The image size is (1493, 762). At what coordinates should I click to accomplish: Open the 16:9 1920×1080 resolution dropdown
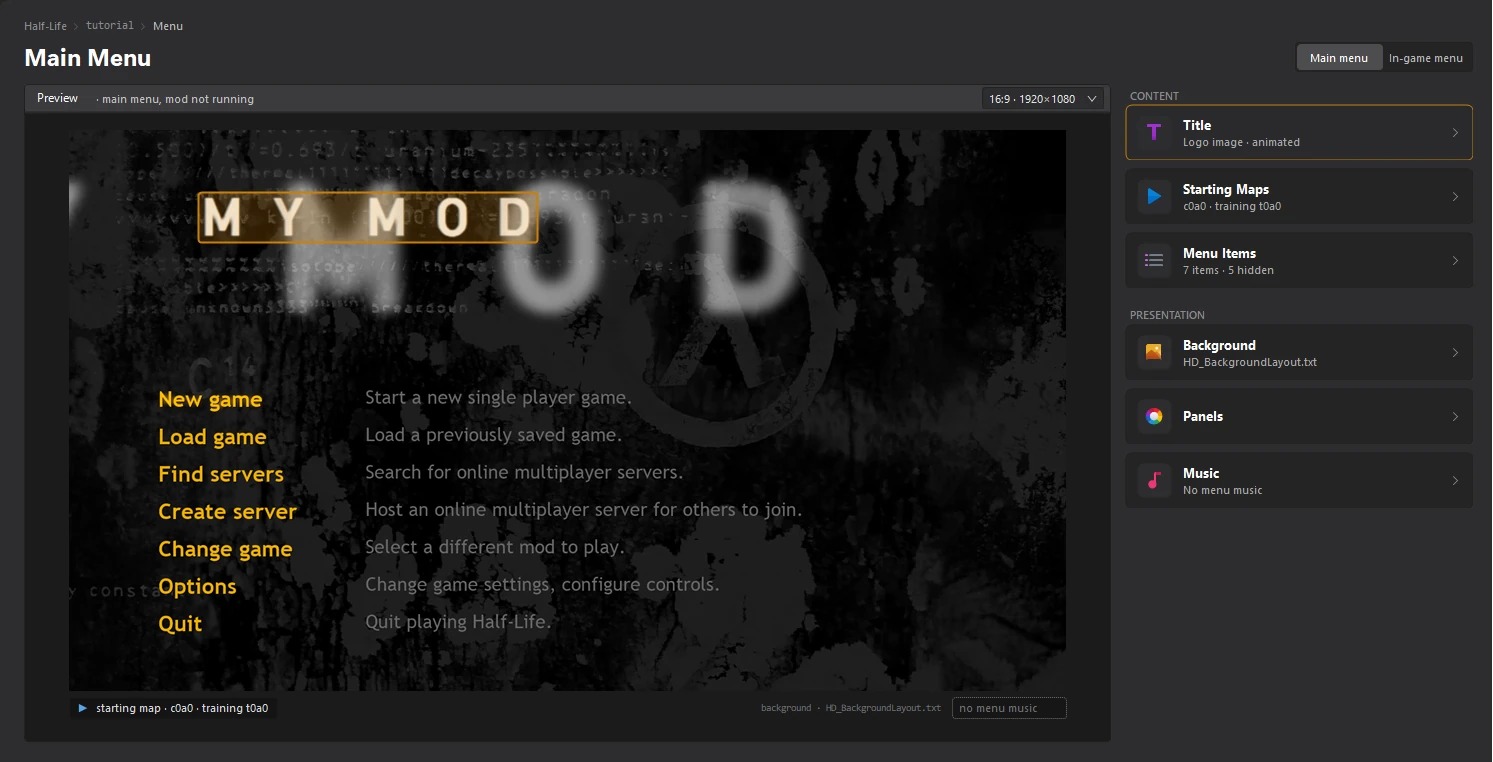pos(1044,98)
